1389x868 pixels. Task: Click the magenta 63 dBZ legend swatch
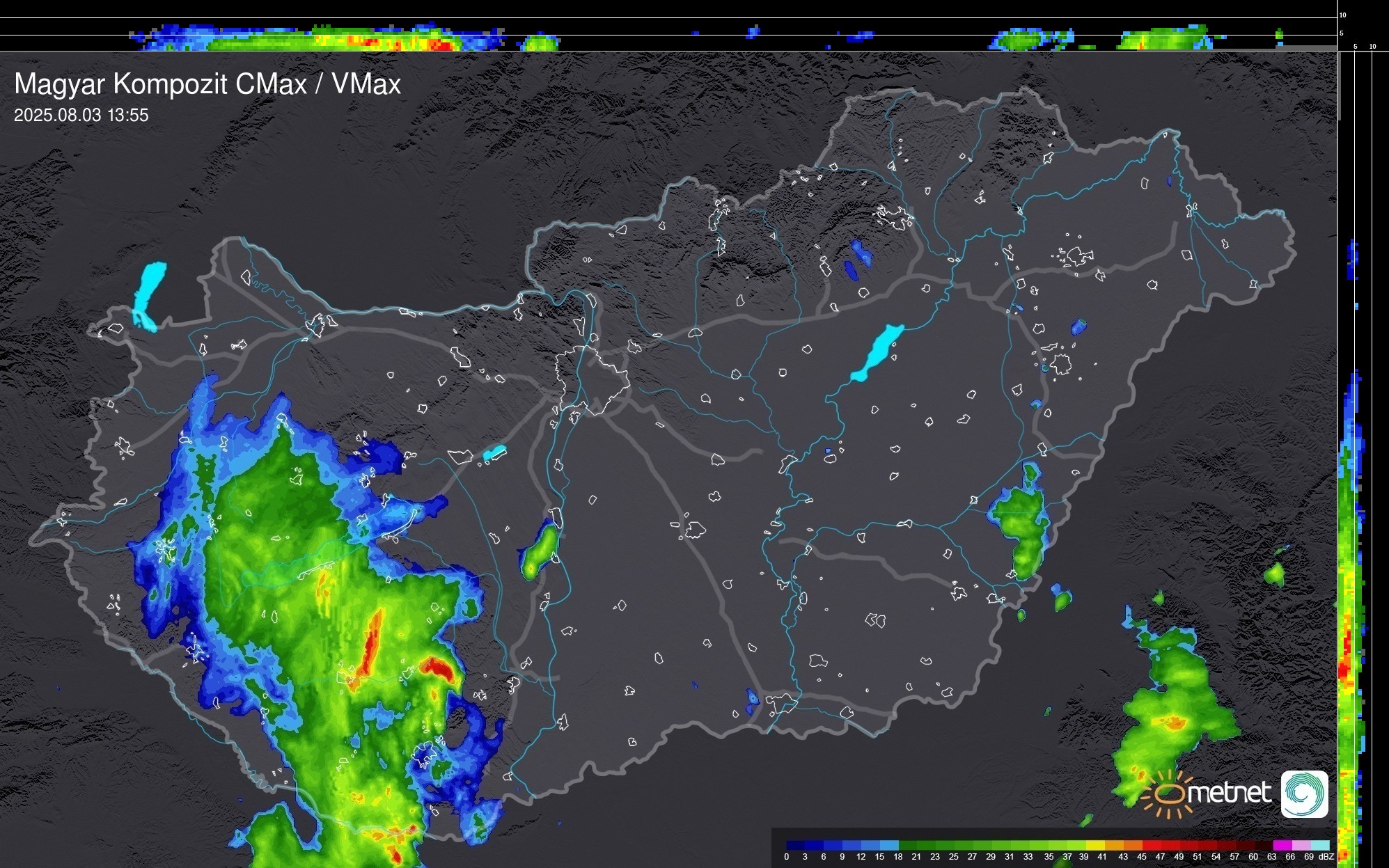pos(1282,845)
